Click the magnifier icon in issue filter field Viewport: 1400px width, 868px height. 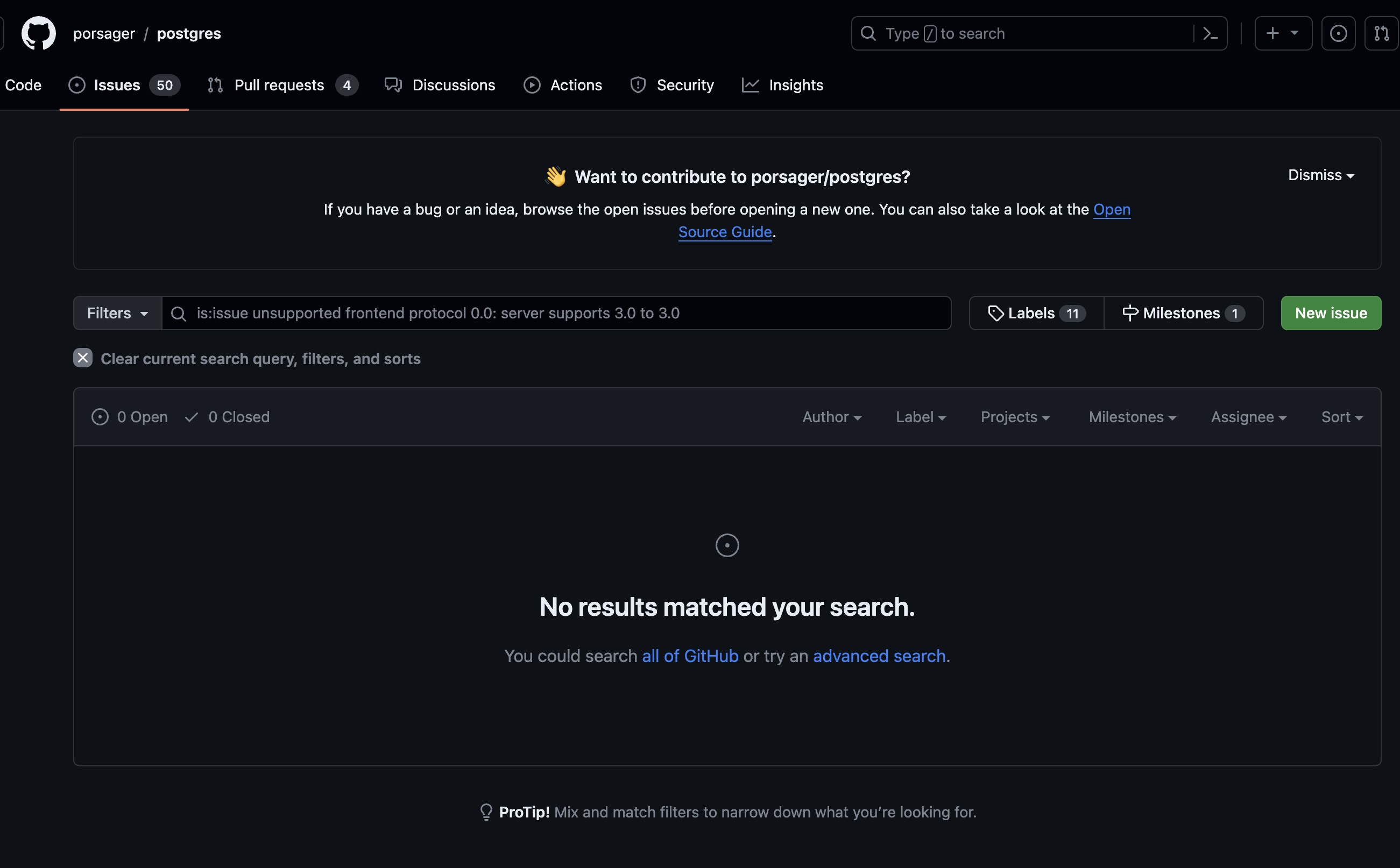(x=179, y=314)
